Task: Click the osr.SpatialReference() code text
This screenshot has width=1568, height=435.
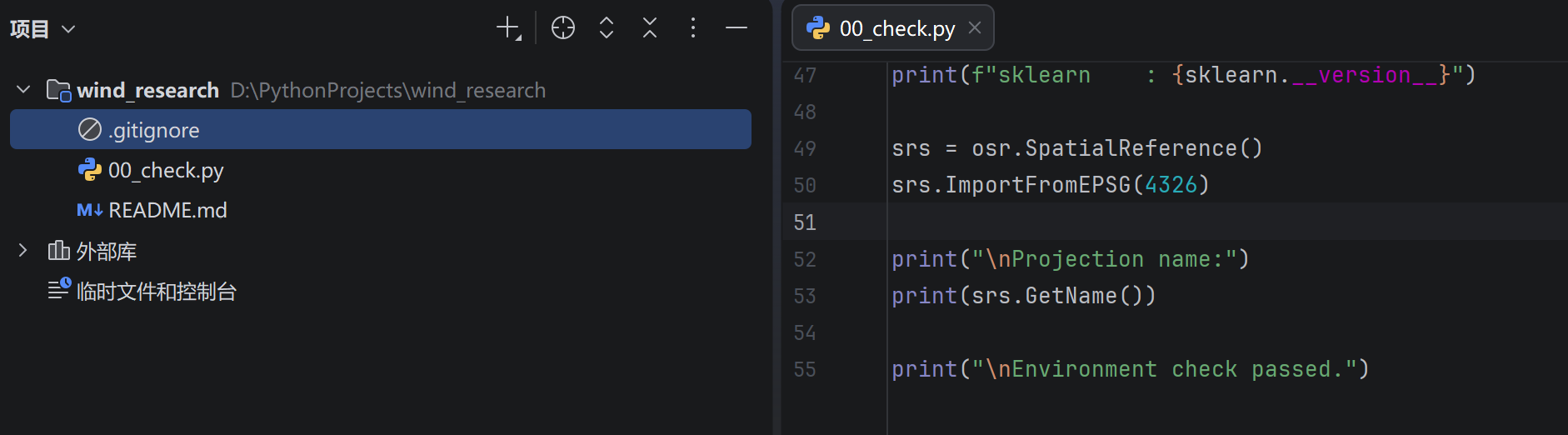Action: click(1117, 148)
